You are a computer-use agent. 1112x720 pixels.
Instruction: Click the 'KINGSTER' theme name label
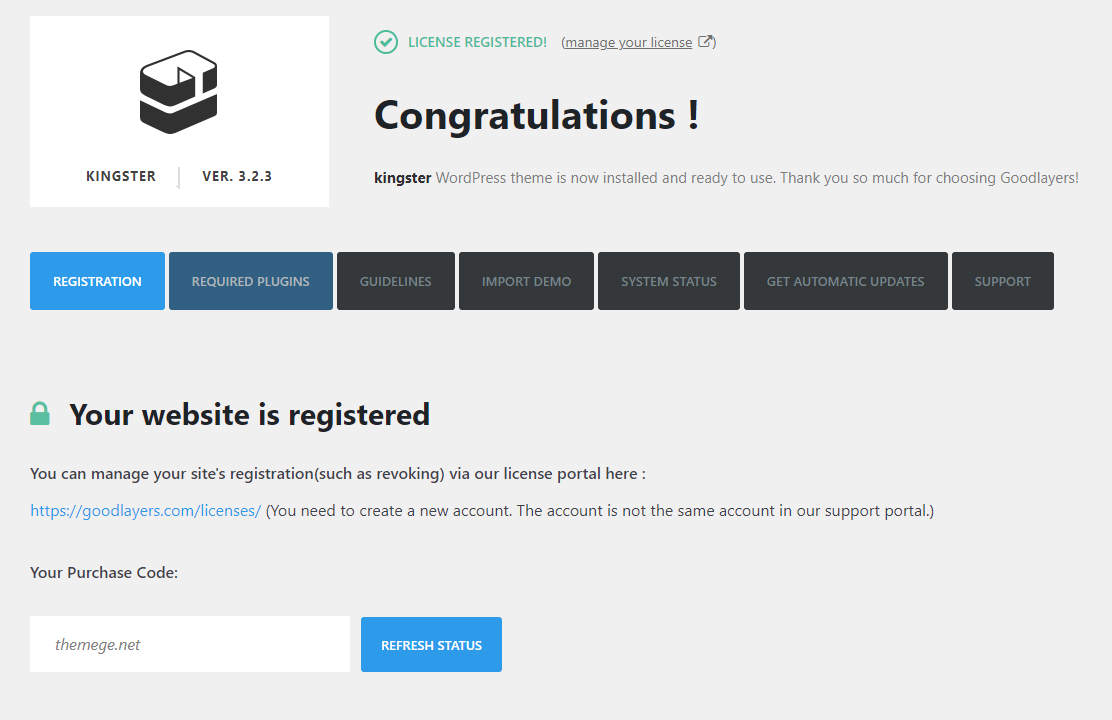tap(121, 176)
